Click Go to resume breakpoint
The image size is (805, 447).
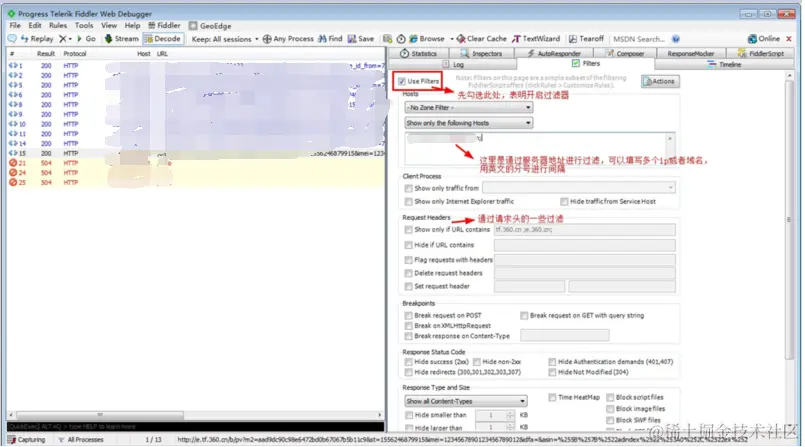pos(86,39)
